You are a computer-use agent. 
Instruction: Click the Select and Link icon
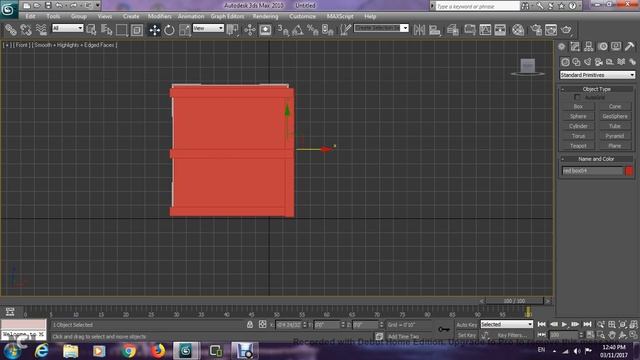tap(11, 30)
